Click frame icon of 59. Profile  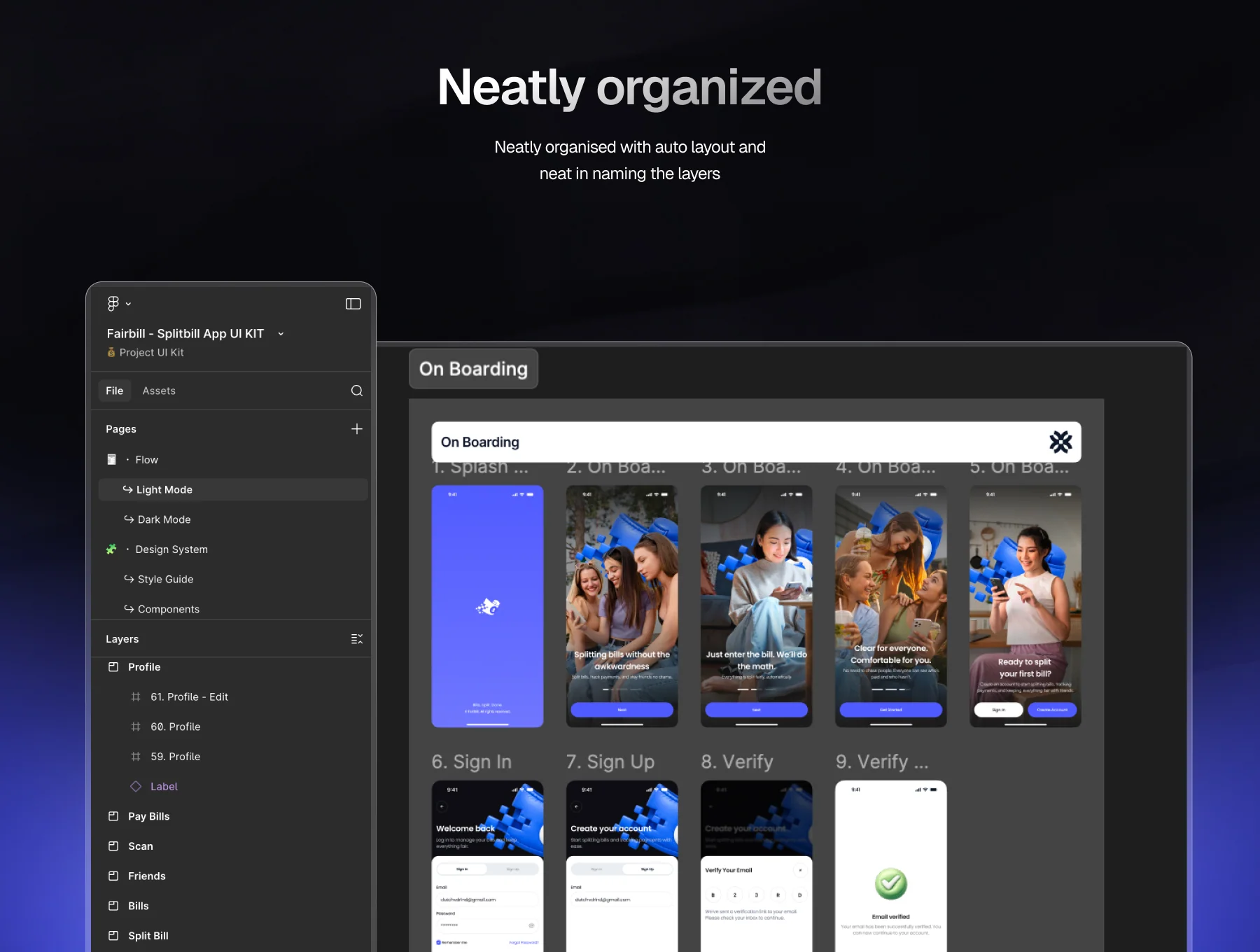[136, 757]
